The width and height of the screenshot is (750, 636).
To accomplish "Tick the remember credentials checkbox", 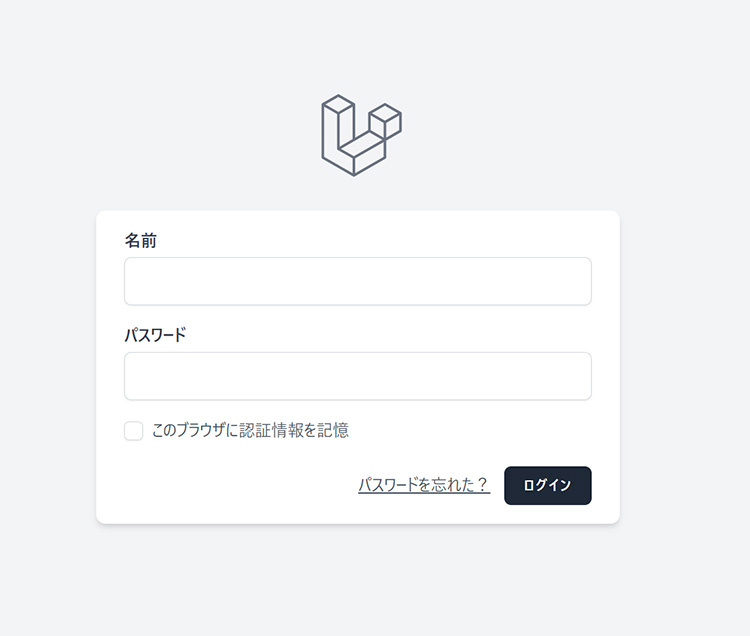I will (x=133, y=431).
